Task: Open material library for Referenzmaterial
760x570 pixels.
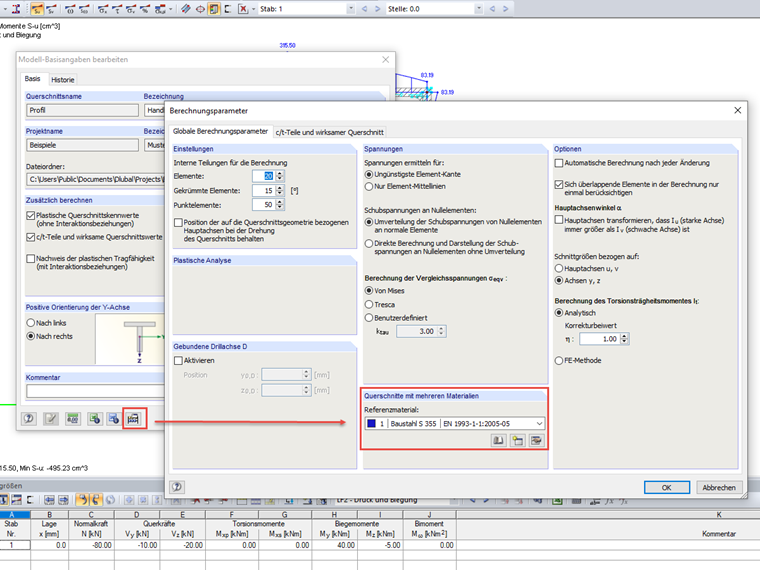Action: (x=498, y=441)
